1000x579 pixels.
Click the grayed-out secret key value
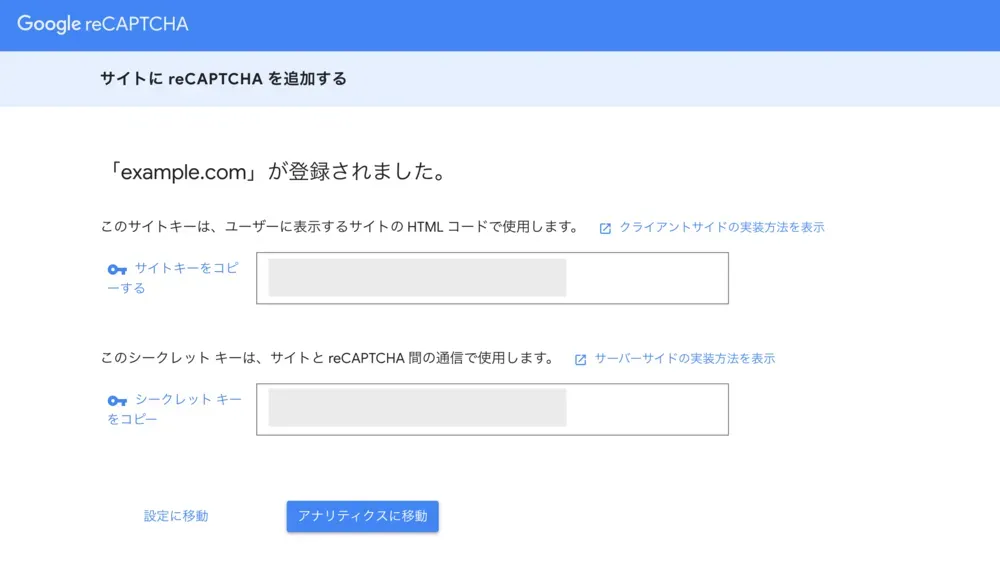(x=417, y=407)
